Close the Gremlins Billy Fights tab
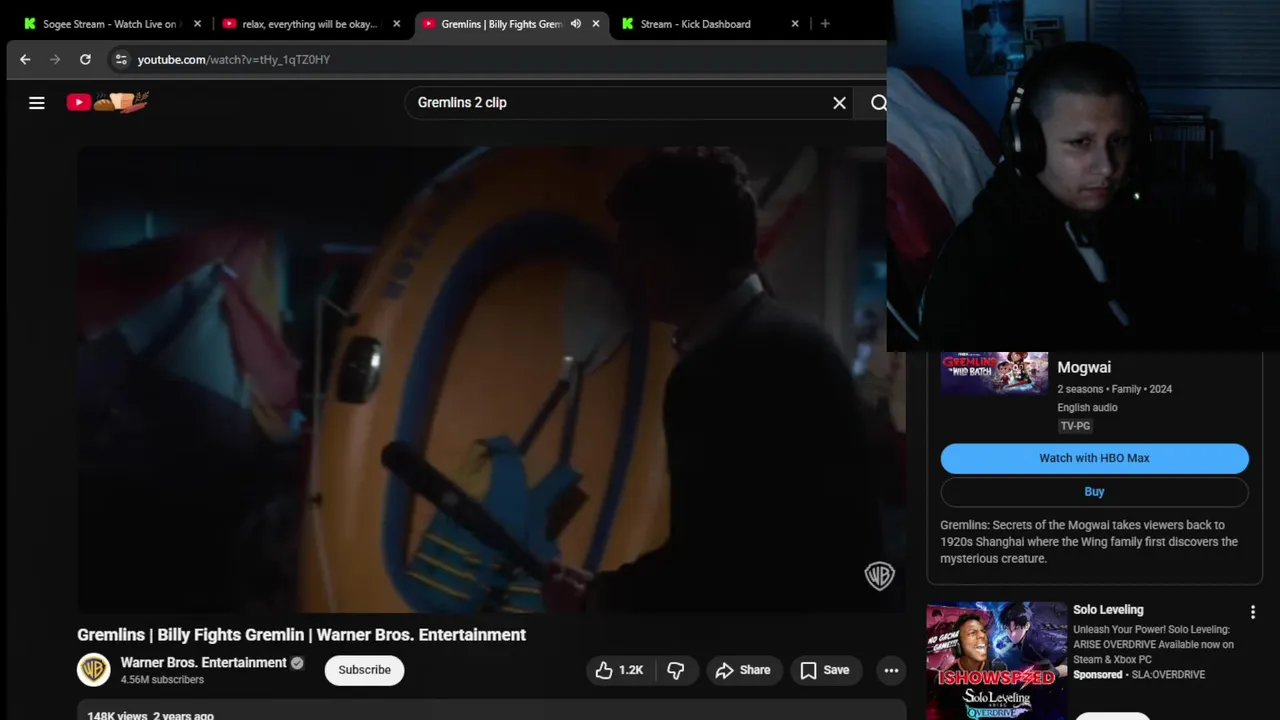 click(596, 23)
